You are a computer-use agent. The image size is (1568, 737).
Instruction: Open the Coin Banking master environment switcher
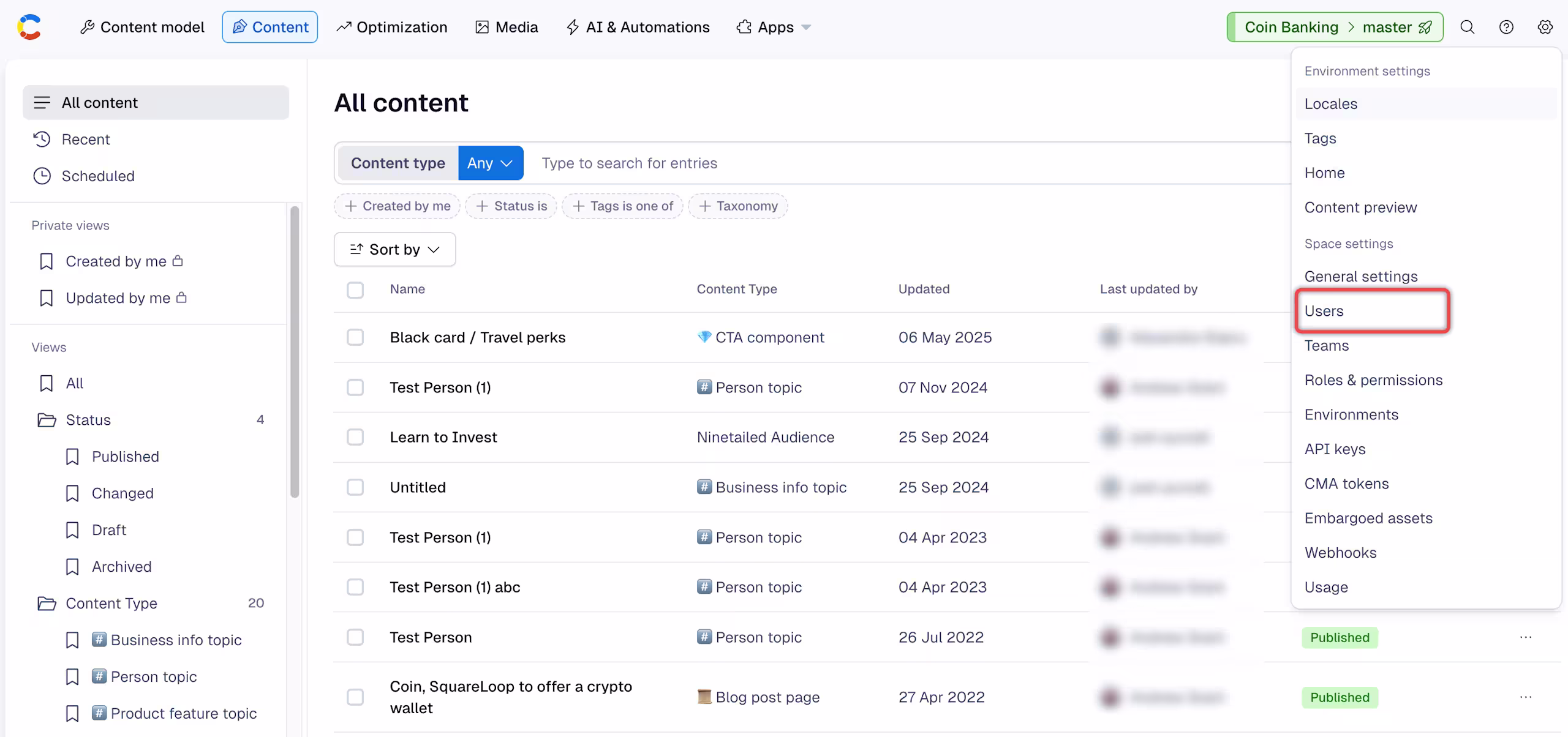pyautogui.click(x=1335, y=27)
